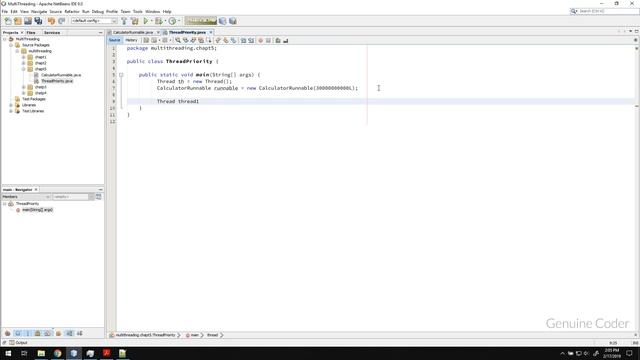640x360 pixels.
Task: Toggle fully qualified names filter in Navigator
Action: click(58, 333)
